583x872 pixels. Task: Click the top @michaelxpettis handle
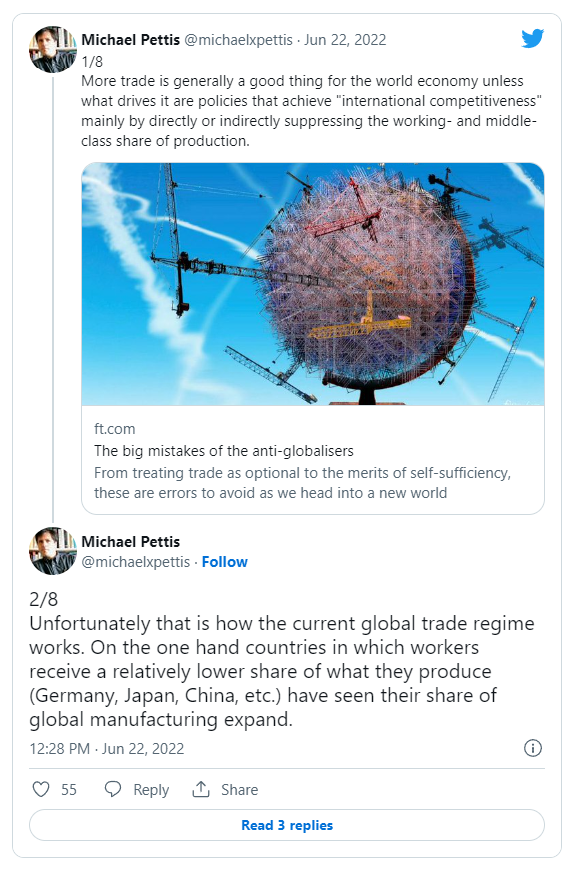[x=238, y=40]
